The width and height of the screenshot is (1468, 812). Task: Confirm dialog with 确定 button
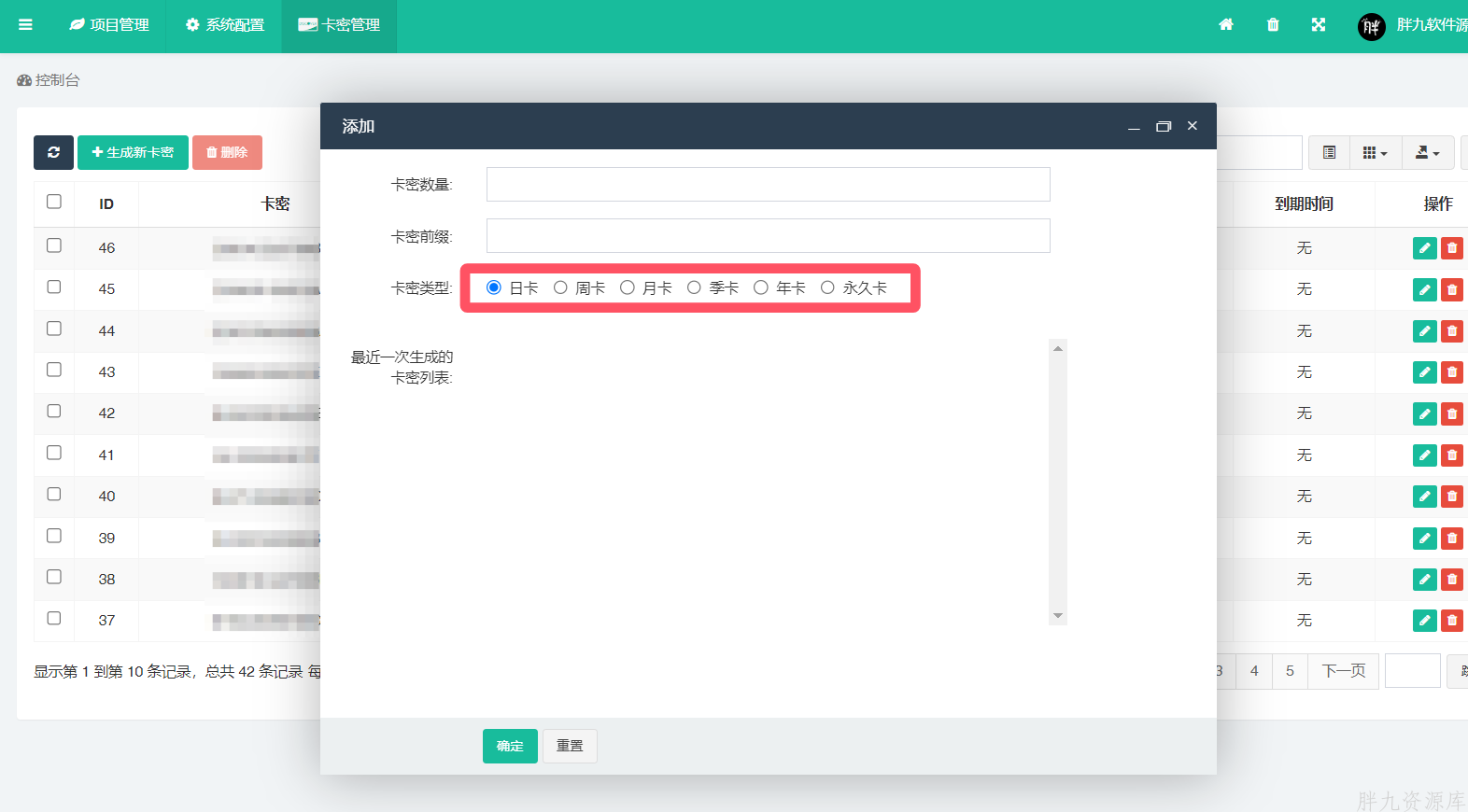coord(510,746)
